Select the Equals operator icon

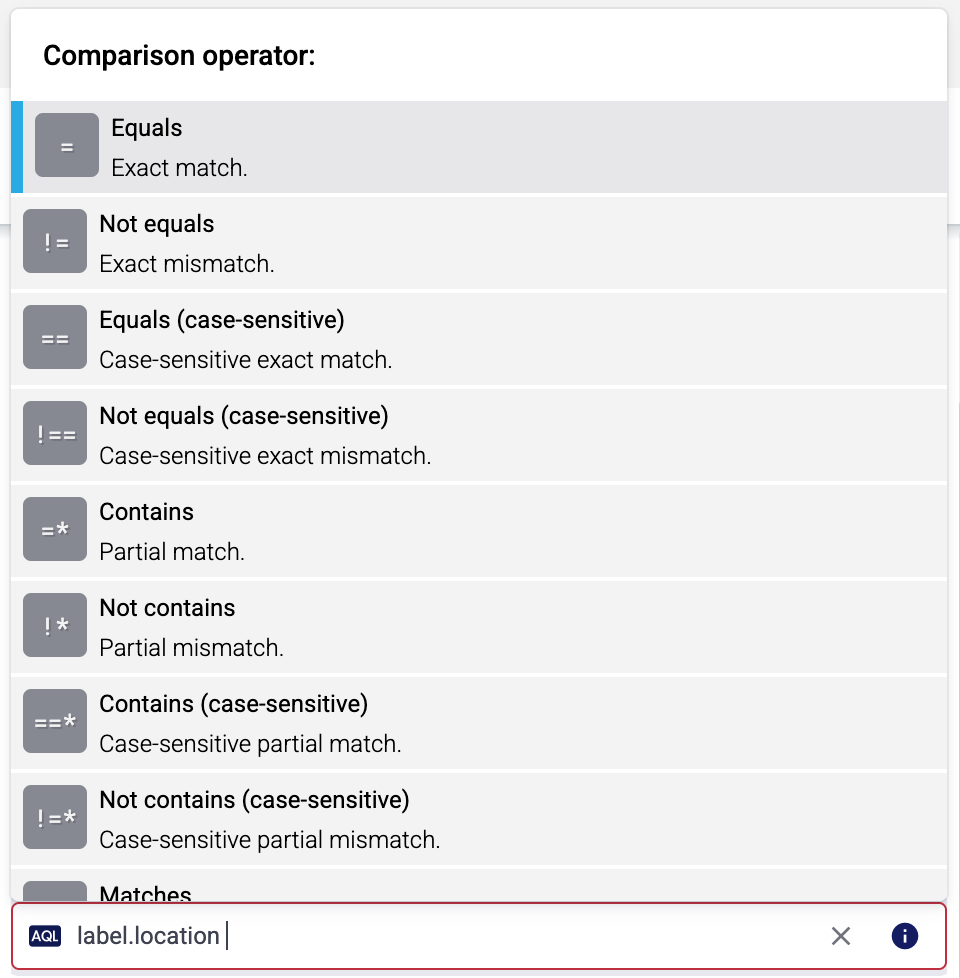[x=66, y=145]
